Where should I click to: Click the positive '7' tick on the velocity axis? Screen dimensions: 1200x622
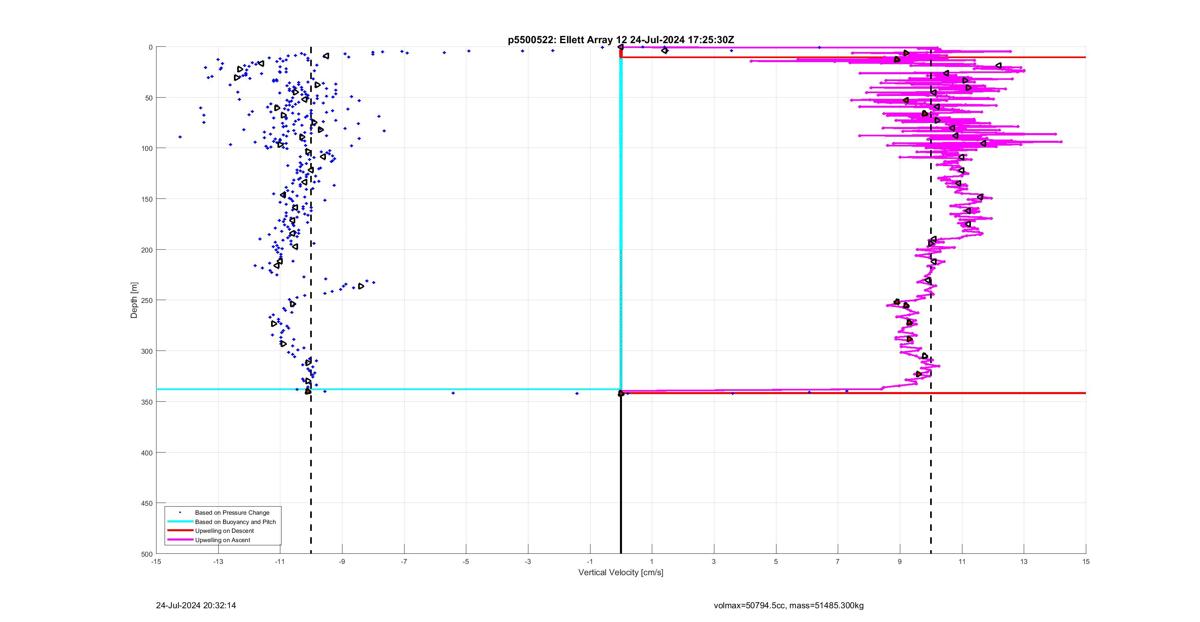tap(838, 562)
